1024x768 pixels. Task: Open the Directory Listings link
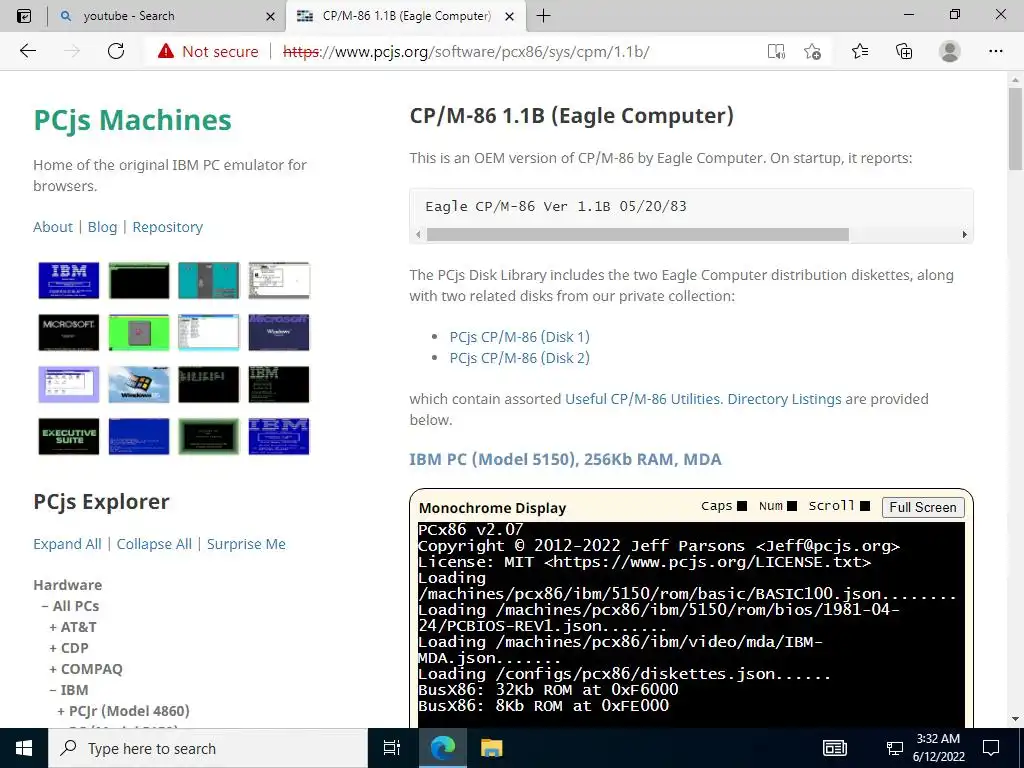(x=784, y=399)
